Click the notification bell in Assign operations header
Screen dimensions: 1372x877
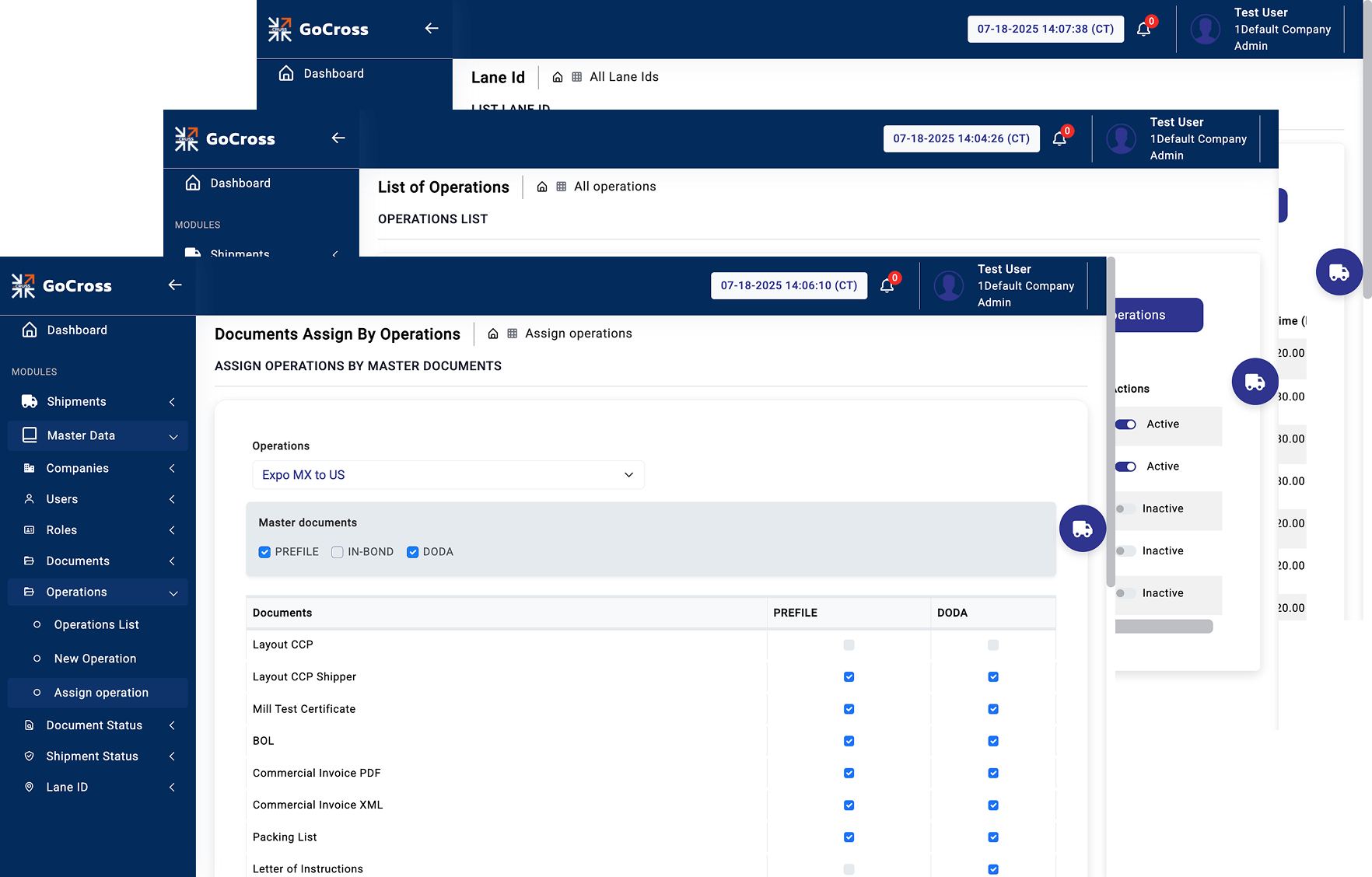point(887,286)
